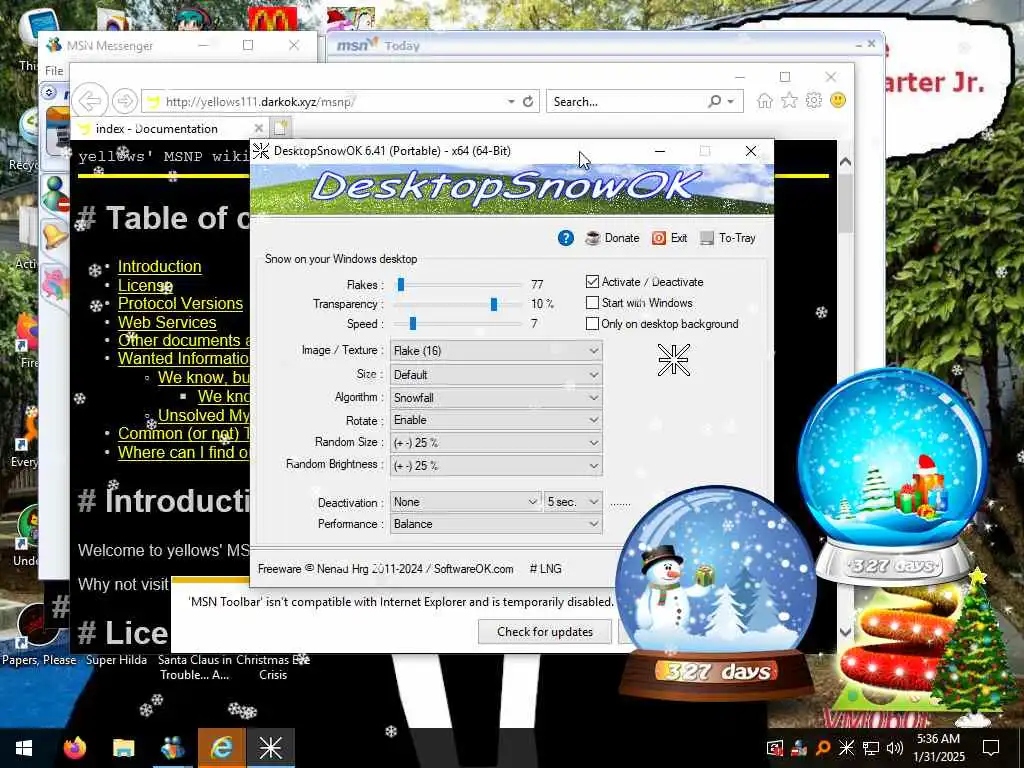
Task: Open the new tab button in IE
Action: 281,128
